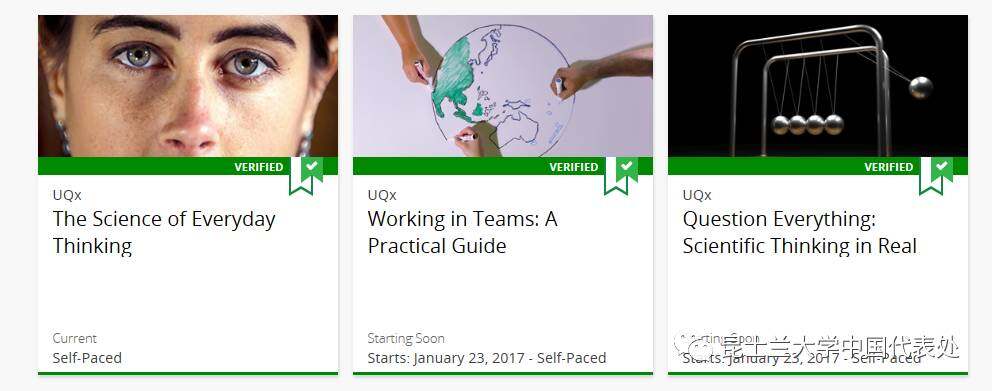Screen dimensions: 992x391
Task: Open the globe drawing course thumbnail
Action: pyautogui.click(x=503, y=86)
